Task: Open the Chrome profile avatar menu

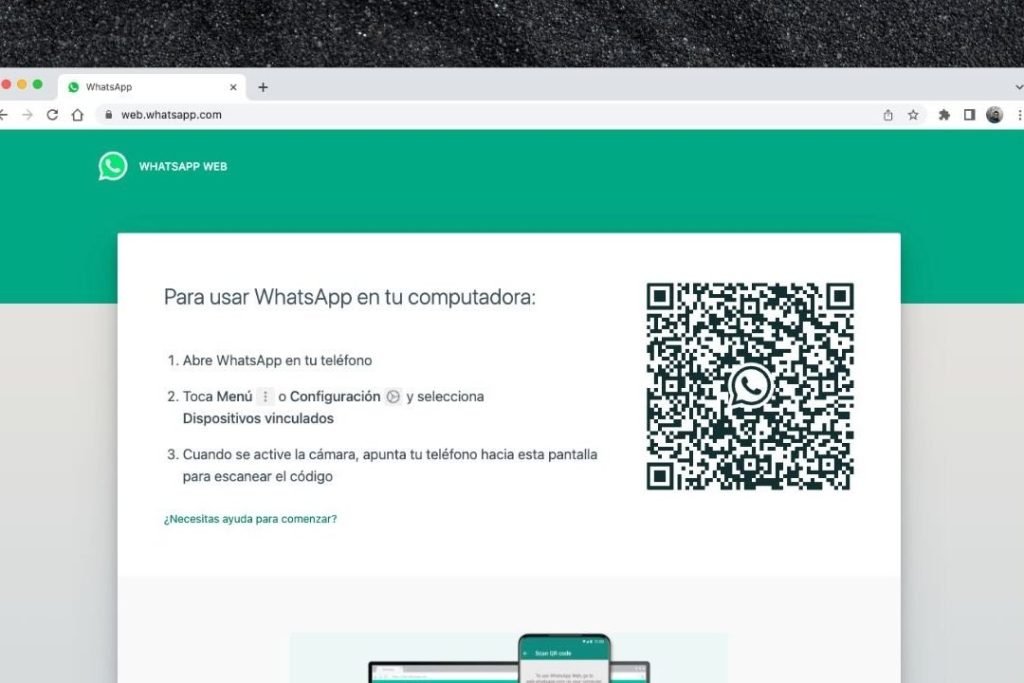Action: [x=994, y=115]
